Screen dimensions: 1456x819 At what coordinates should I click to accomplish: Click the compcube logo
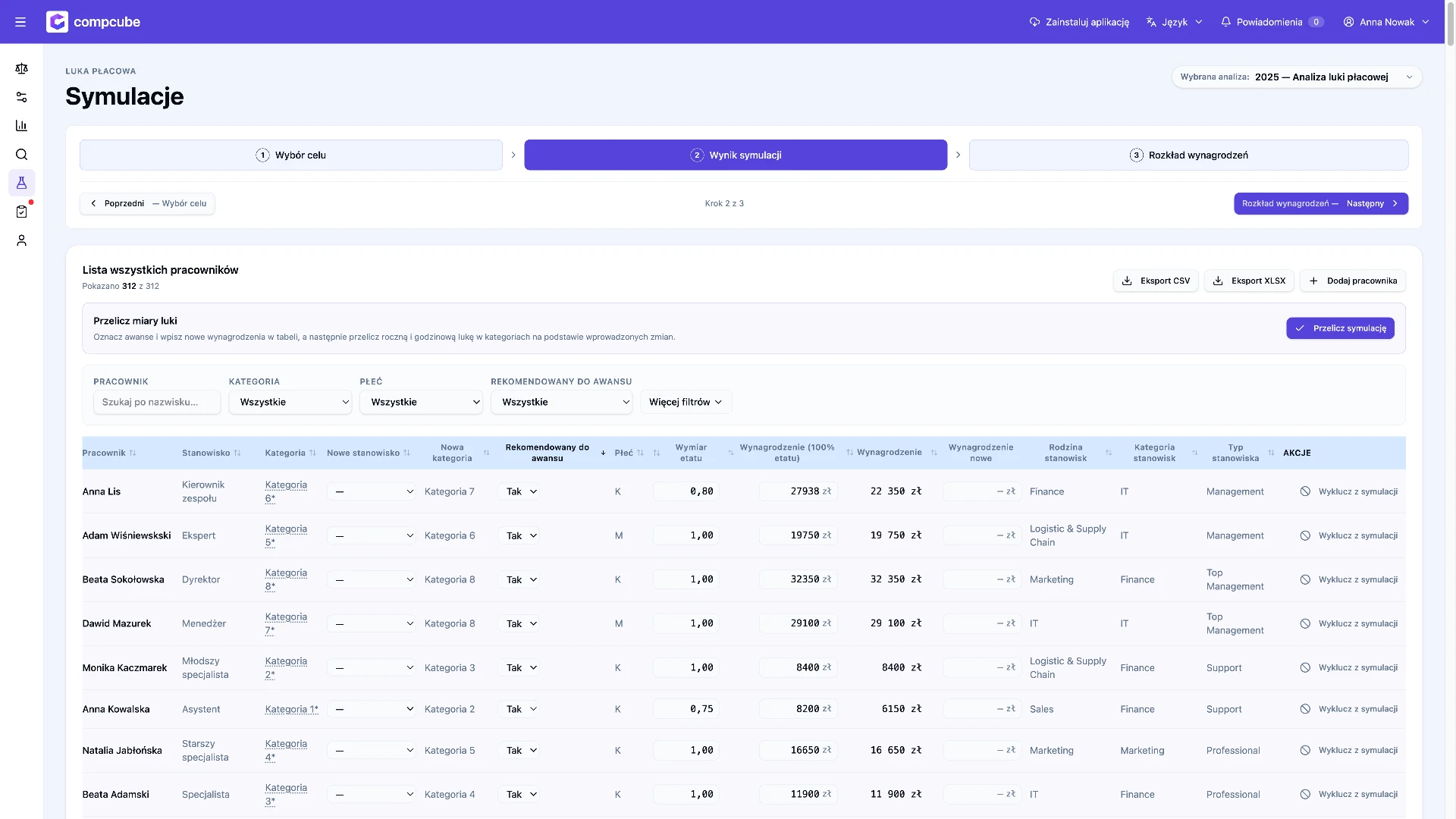(x=93, y=22)
